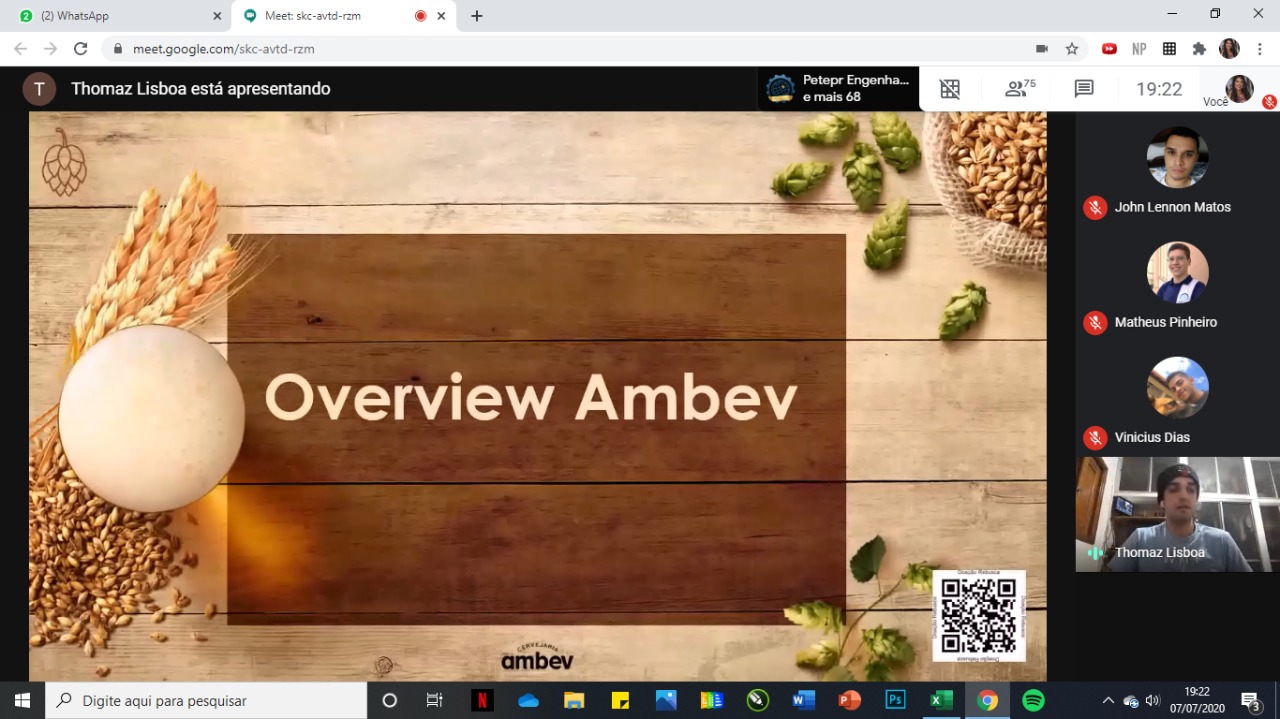This screenshot has height=719, width=1280.
Task: Close the Meet tab
Action: pyautogui.click(x=441, y=16)
